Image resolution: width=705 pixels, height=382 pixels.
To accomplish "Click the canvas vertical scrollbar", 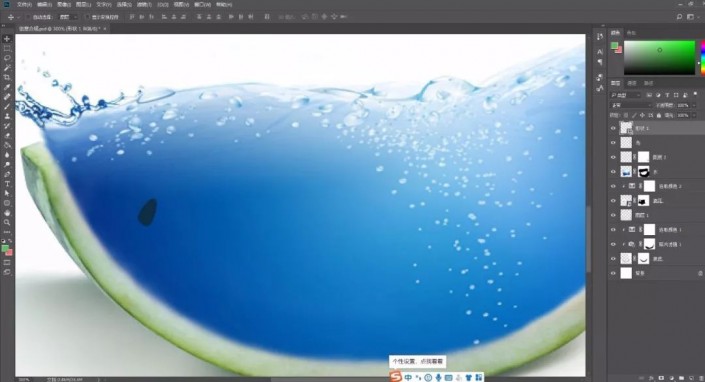I will [588, 238].
